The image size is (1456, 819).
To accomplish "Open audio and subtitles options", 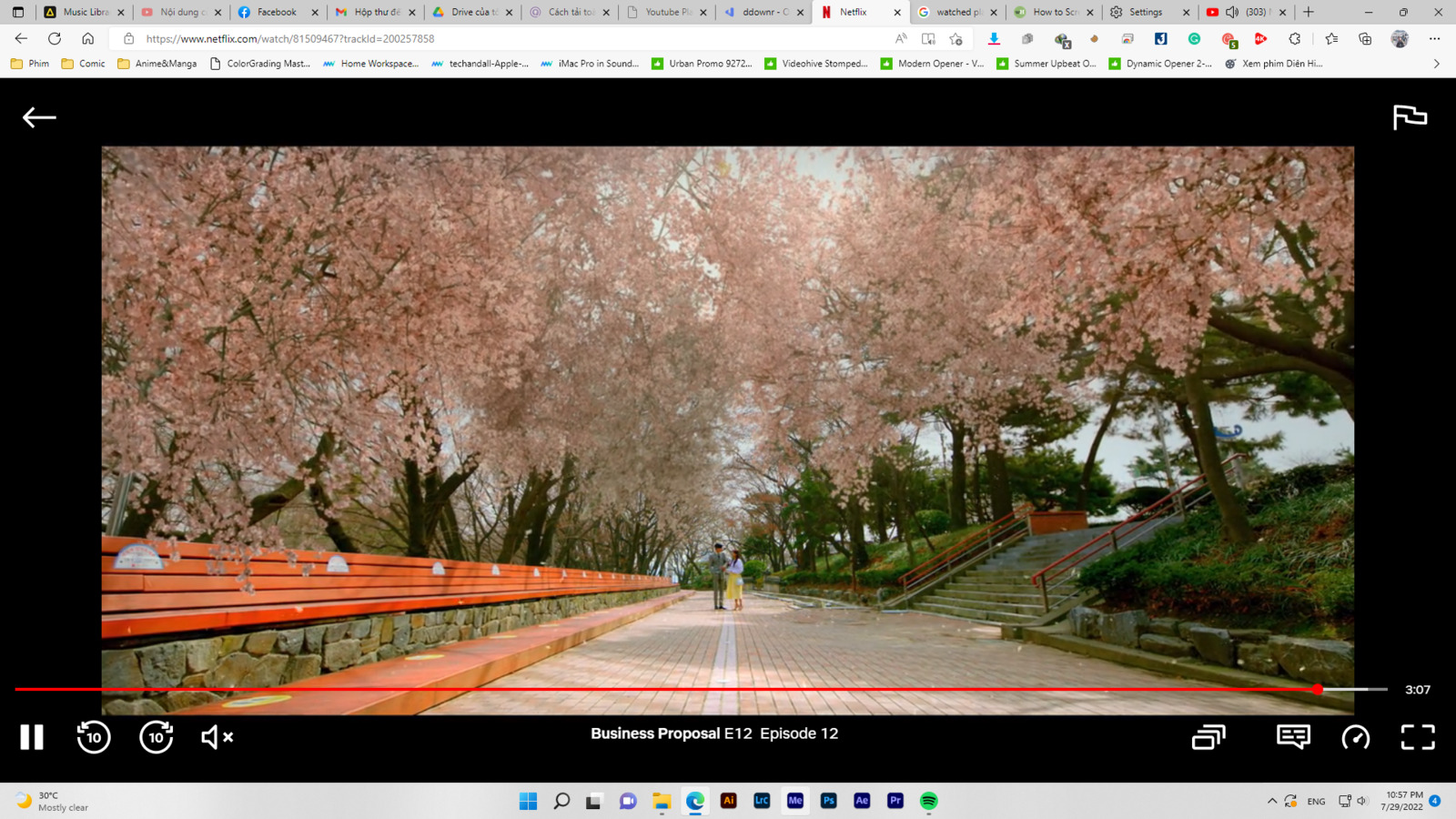I will coord(1293,737).
